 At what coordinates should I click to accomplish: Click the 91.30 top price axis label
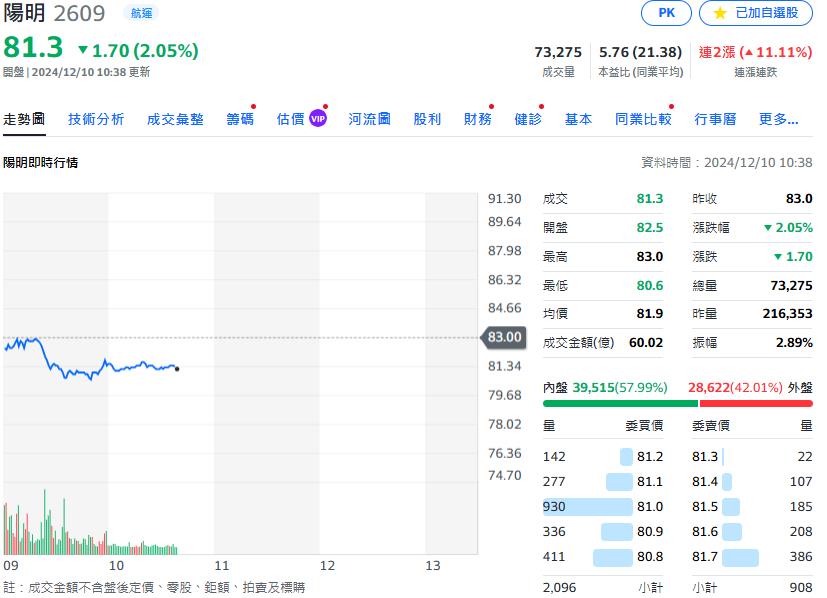505,199
